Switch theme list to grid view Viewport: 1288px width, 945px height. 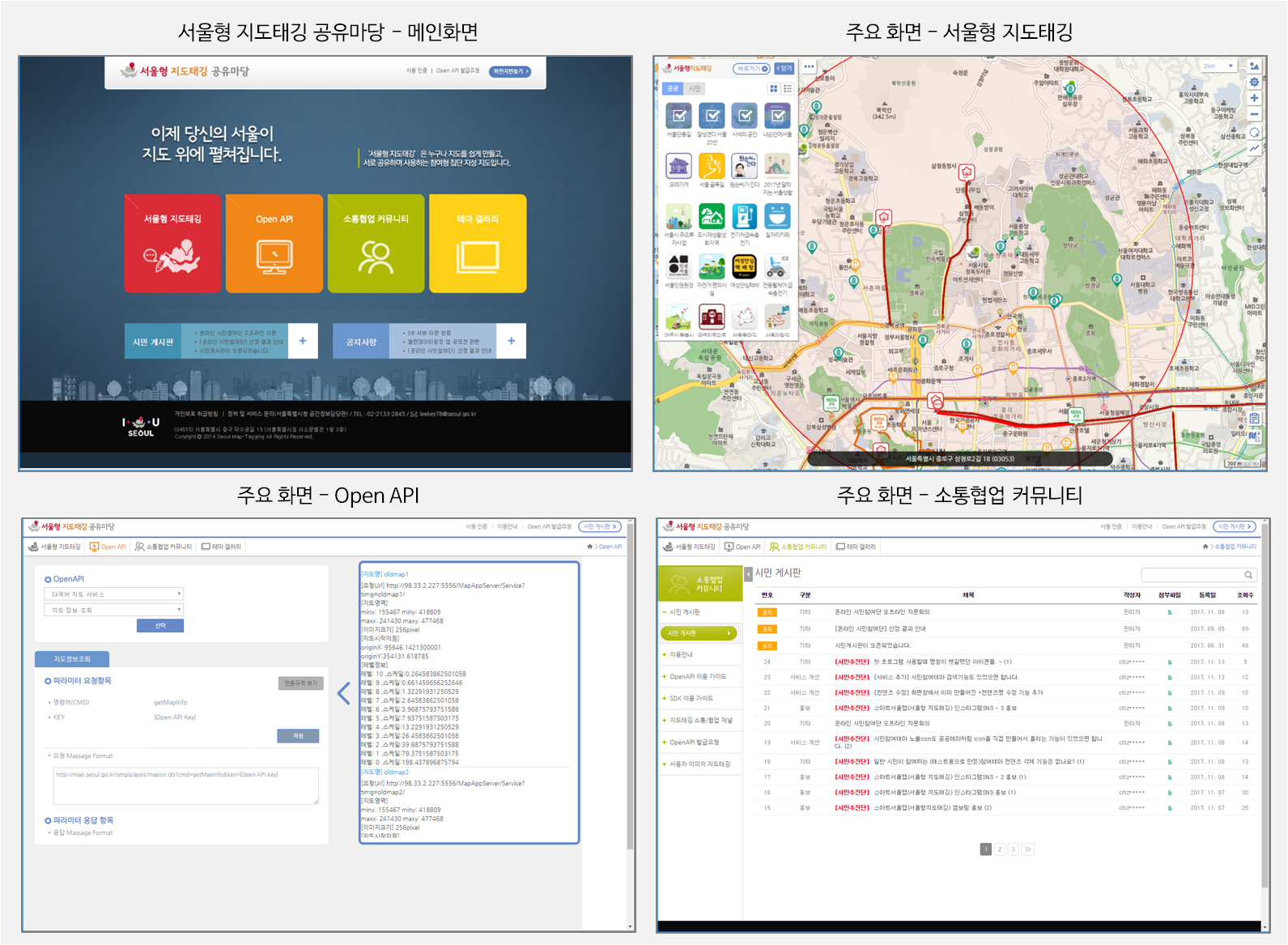773,88
